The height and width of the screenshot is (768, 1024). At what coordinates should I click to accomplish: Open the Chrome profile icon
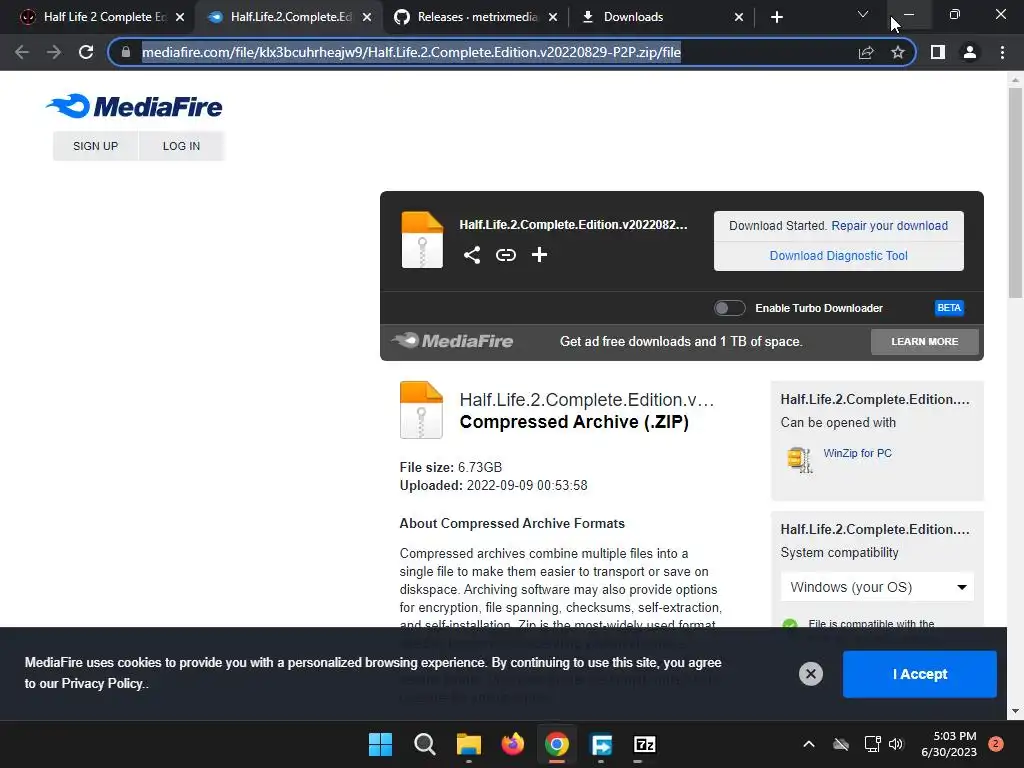pos(970,52)
